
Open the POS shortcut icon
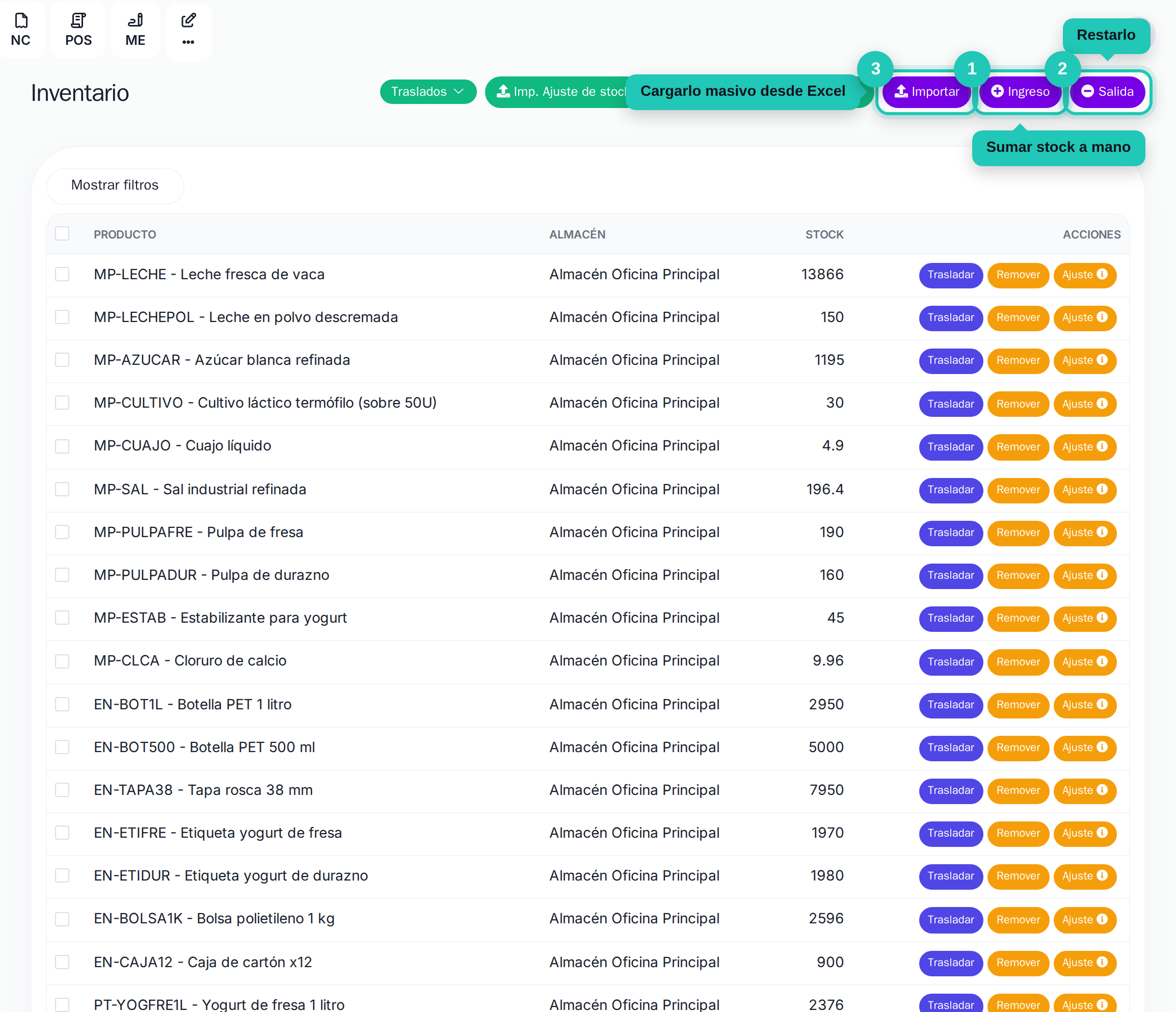click(78, 30)
